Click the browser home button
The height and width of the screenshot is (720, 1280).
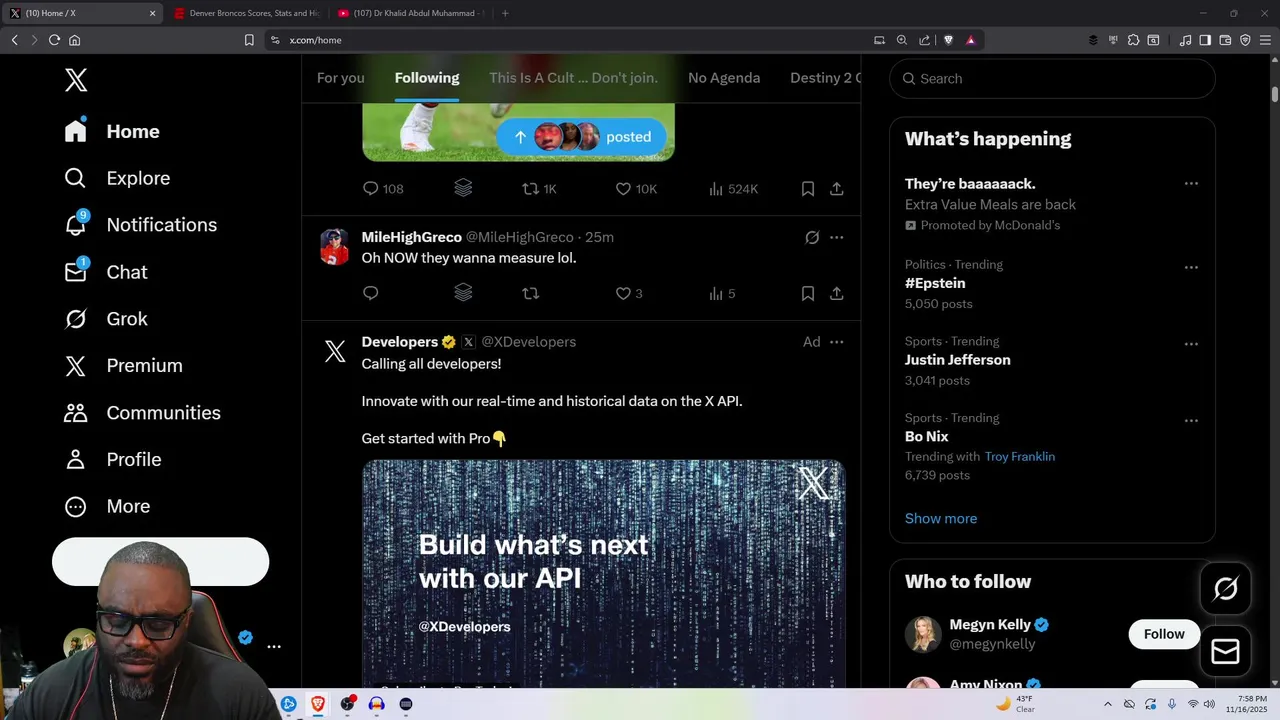[x=74, y=40]
